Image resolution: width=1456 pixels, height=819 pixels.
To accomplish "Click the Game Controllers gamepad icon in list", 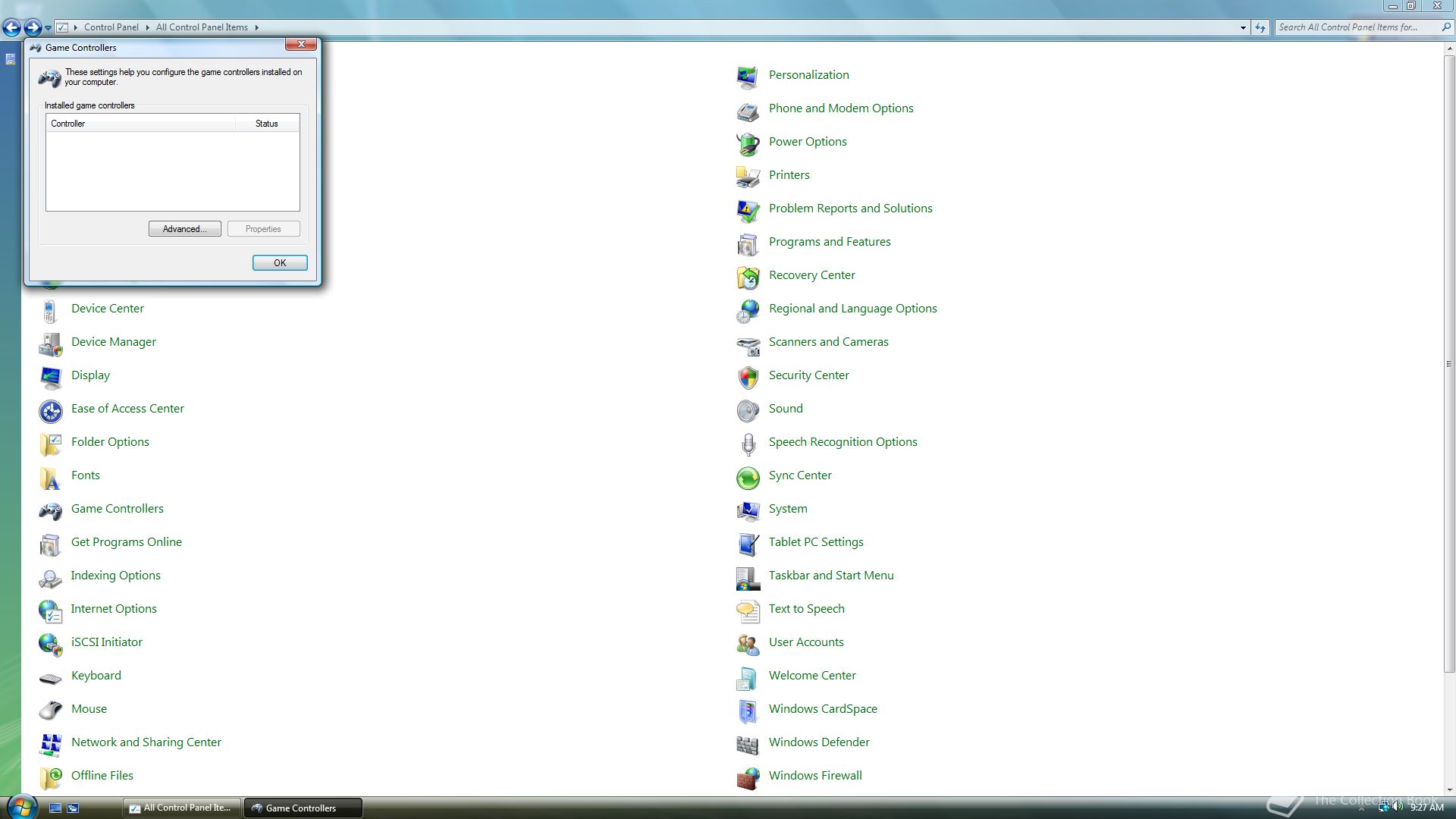I will click(x=50, y=510).
